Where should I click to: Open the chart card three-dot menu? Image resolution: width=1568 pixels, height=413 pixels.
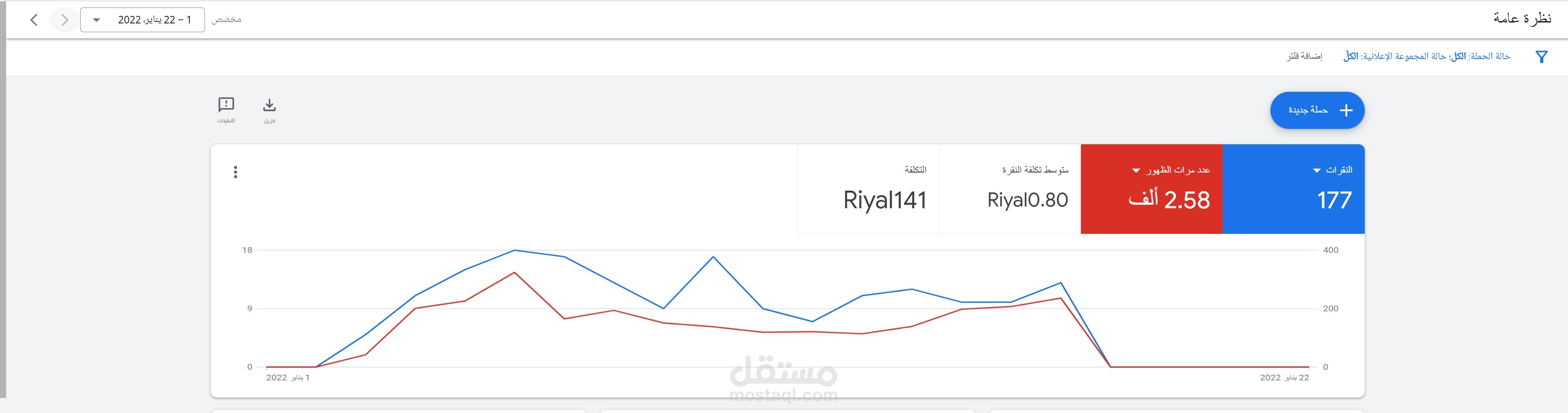point(235,173)
